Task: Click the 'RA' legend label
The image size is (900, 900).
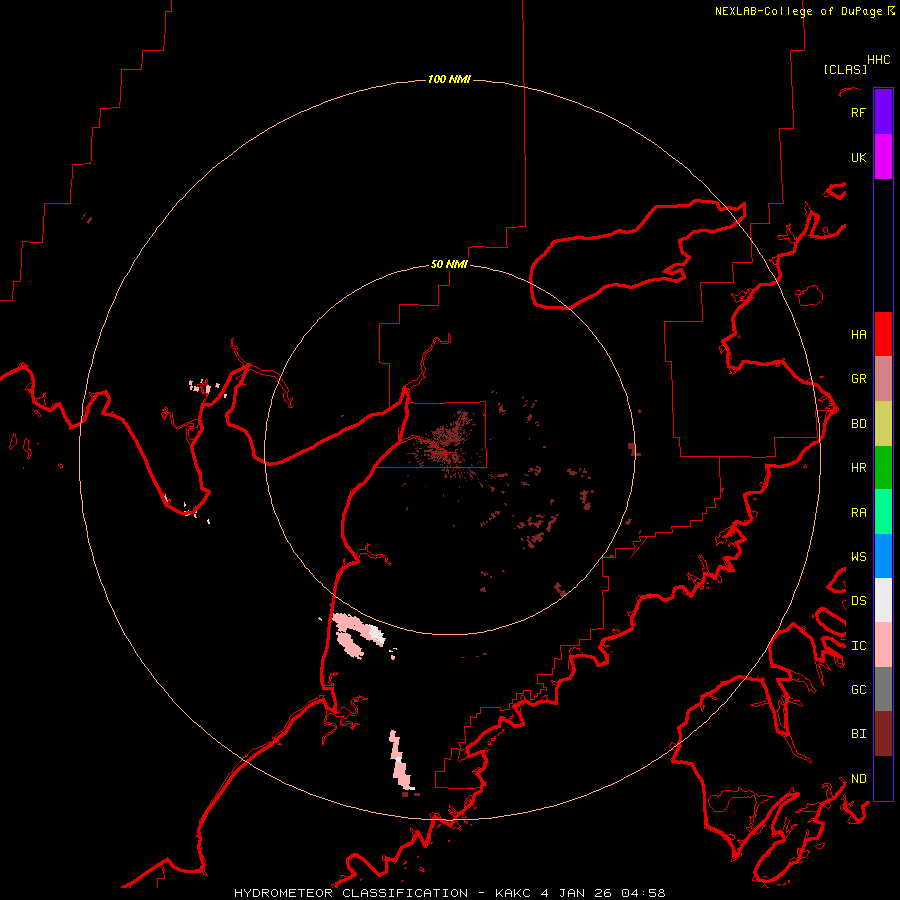Action: (x=858, y=513)
